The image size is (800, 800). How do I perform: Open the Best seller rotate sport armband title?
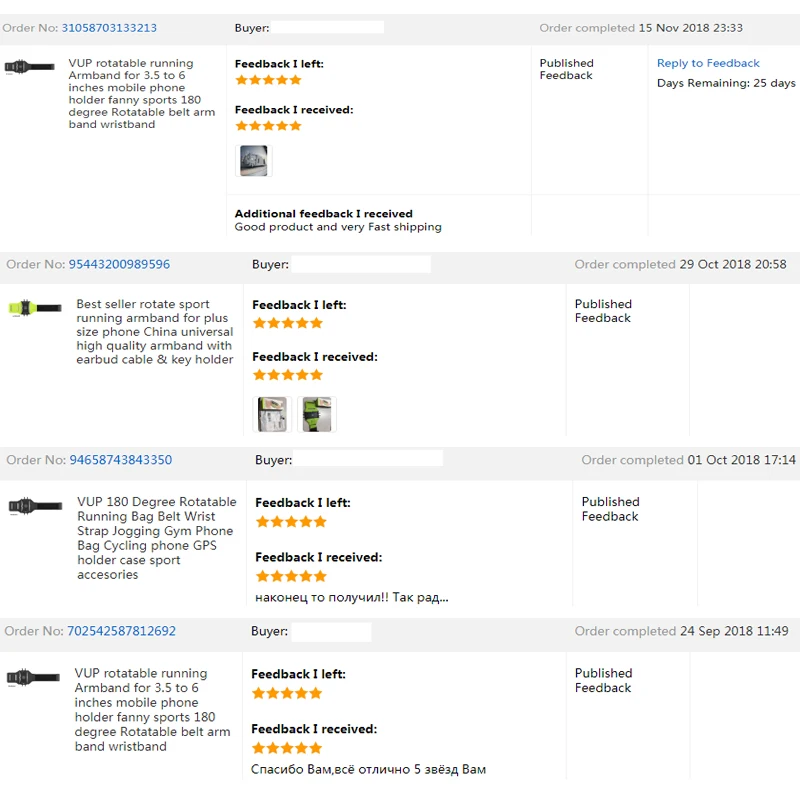155,332
